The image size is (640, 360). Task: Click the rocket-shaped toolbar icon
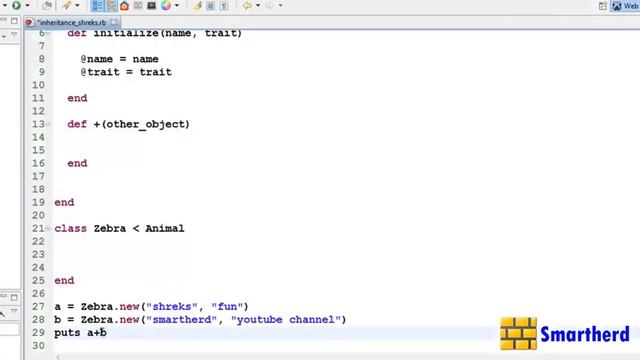pos(67,5)
